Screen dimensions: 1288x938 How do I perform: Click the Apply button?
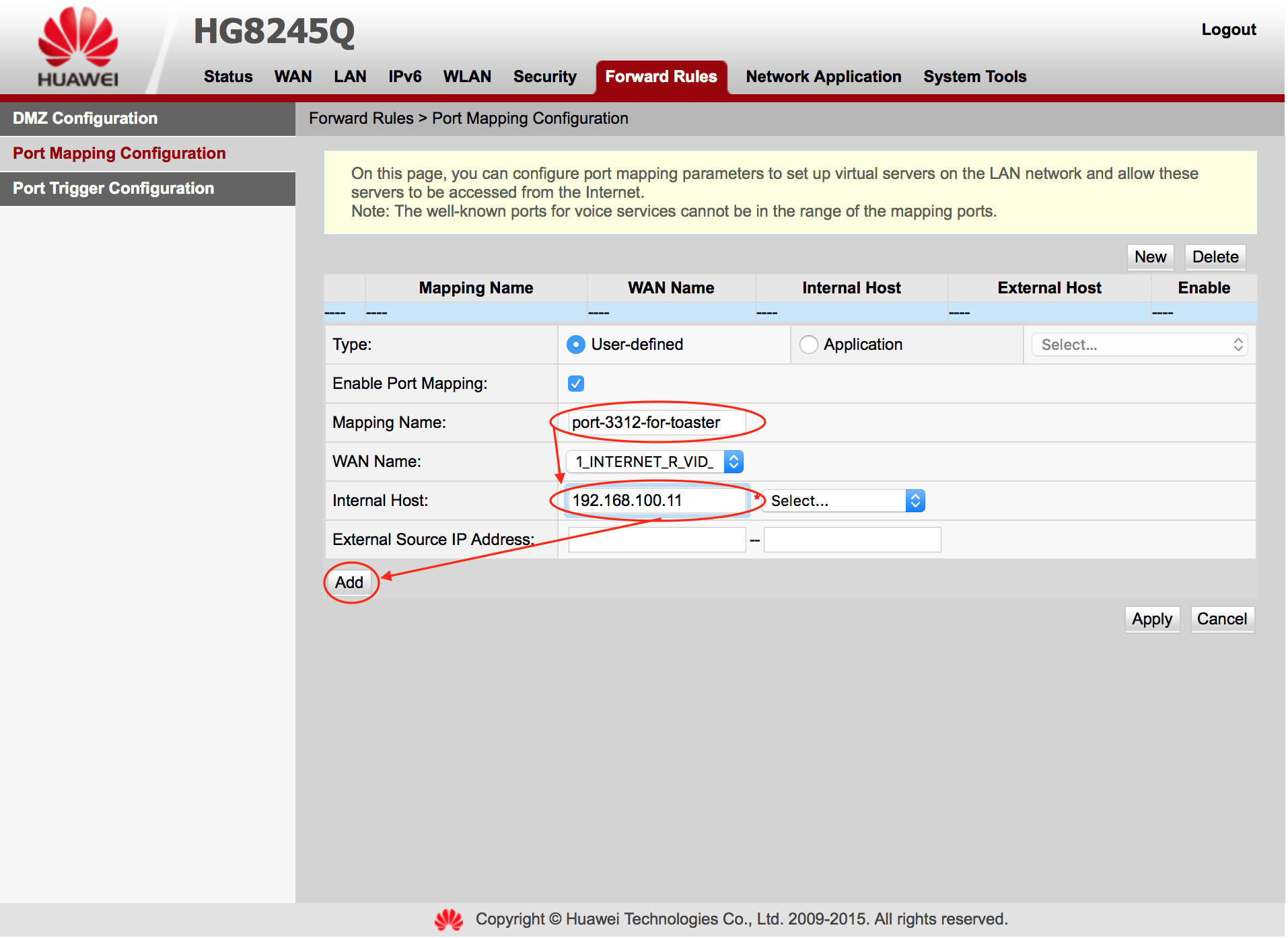point(1151,619)
